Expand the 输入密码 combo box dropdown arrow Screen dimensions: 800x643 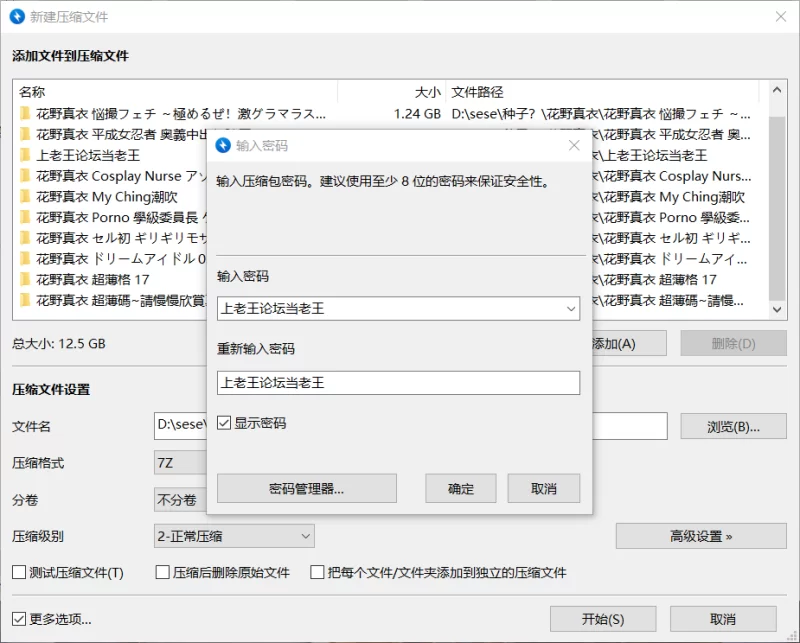point(570,309)
